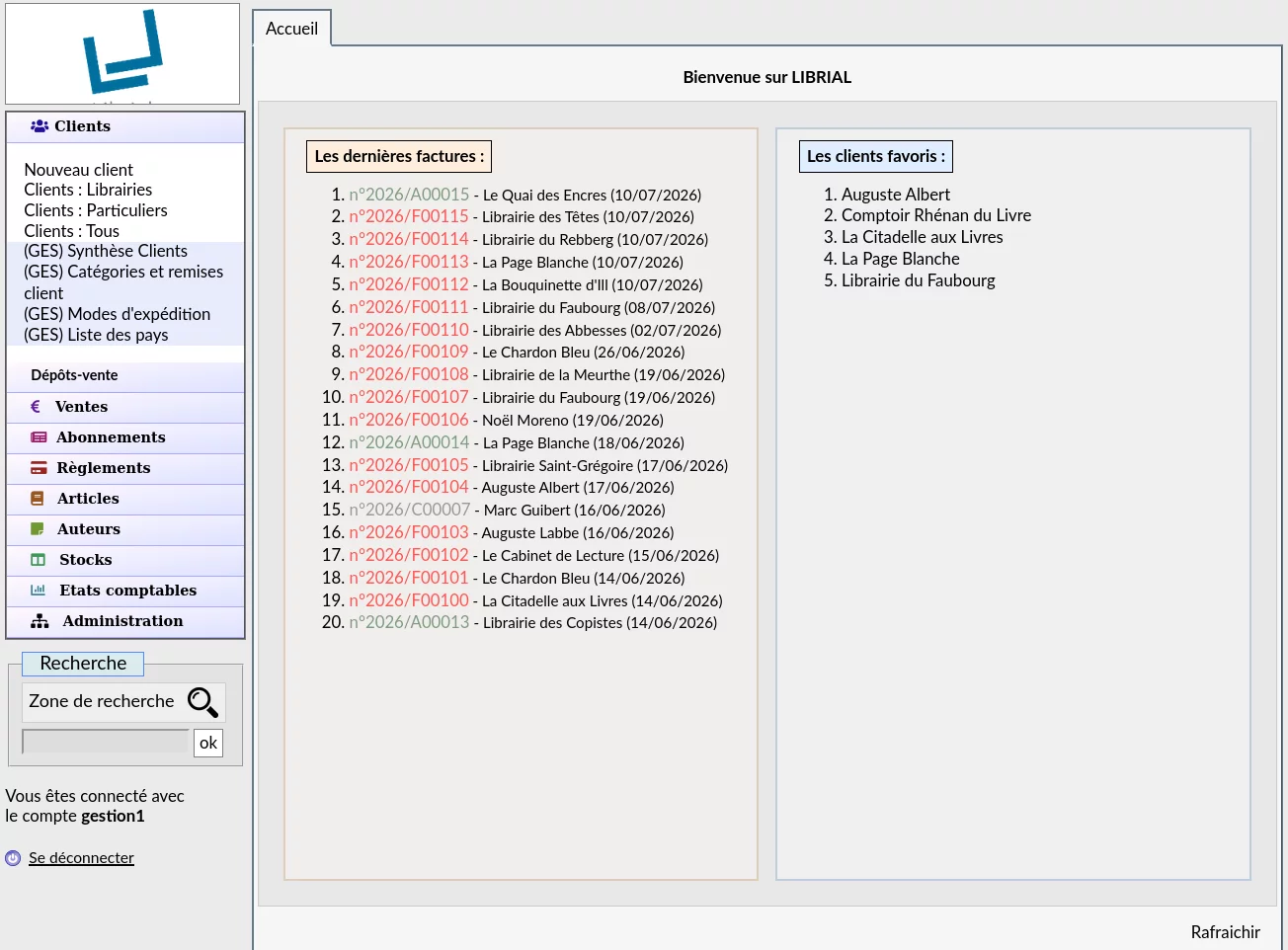Image resolution: width=1288 pixels, height=950 pixels.
Task: Open the Abonnements menu section
Action: coord(125,437)
